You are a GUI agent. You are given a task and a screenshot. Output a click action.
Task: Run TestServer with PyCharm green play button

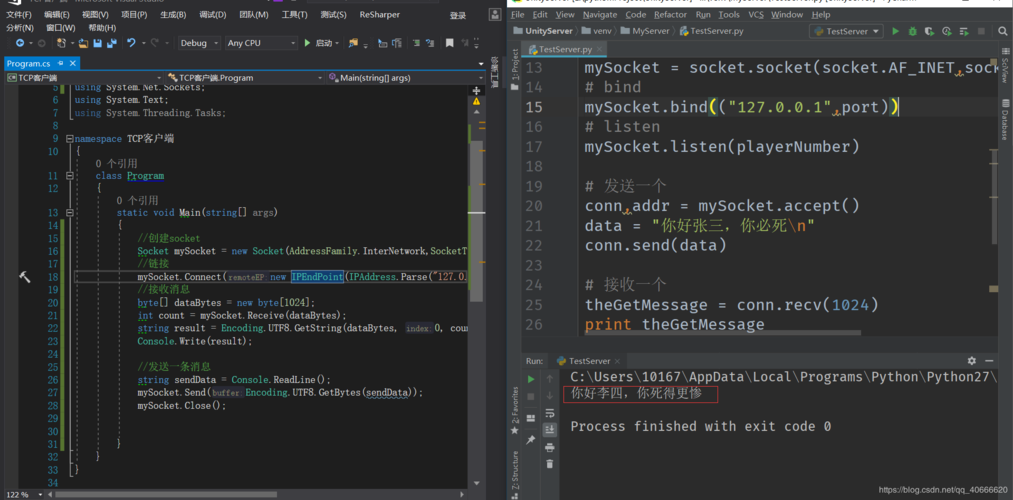895,31
